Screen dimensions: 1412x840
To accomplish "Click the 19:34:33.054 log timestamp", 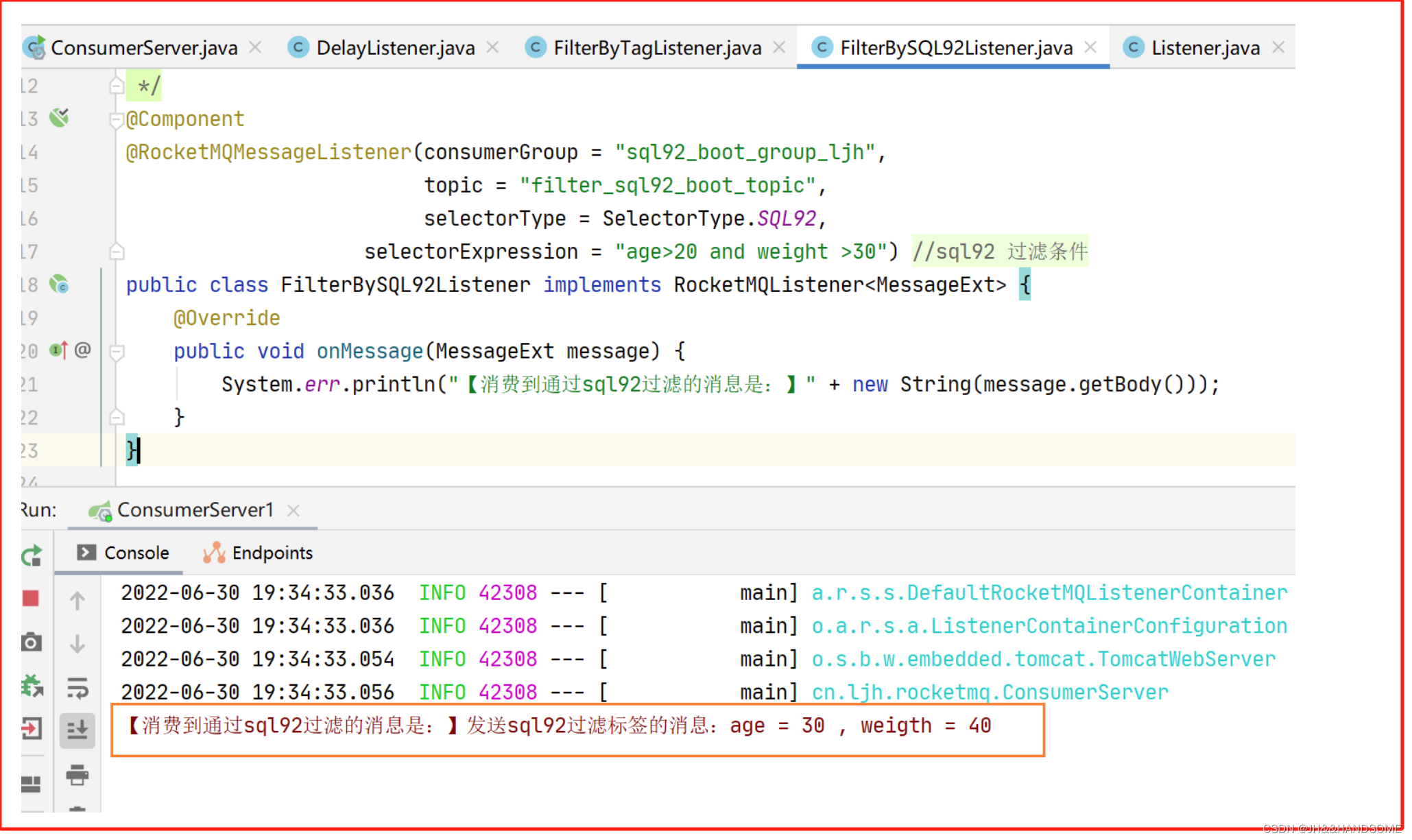I will (323, 659).
